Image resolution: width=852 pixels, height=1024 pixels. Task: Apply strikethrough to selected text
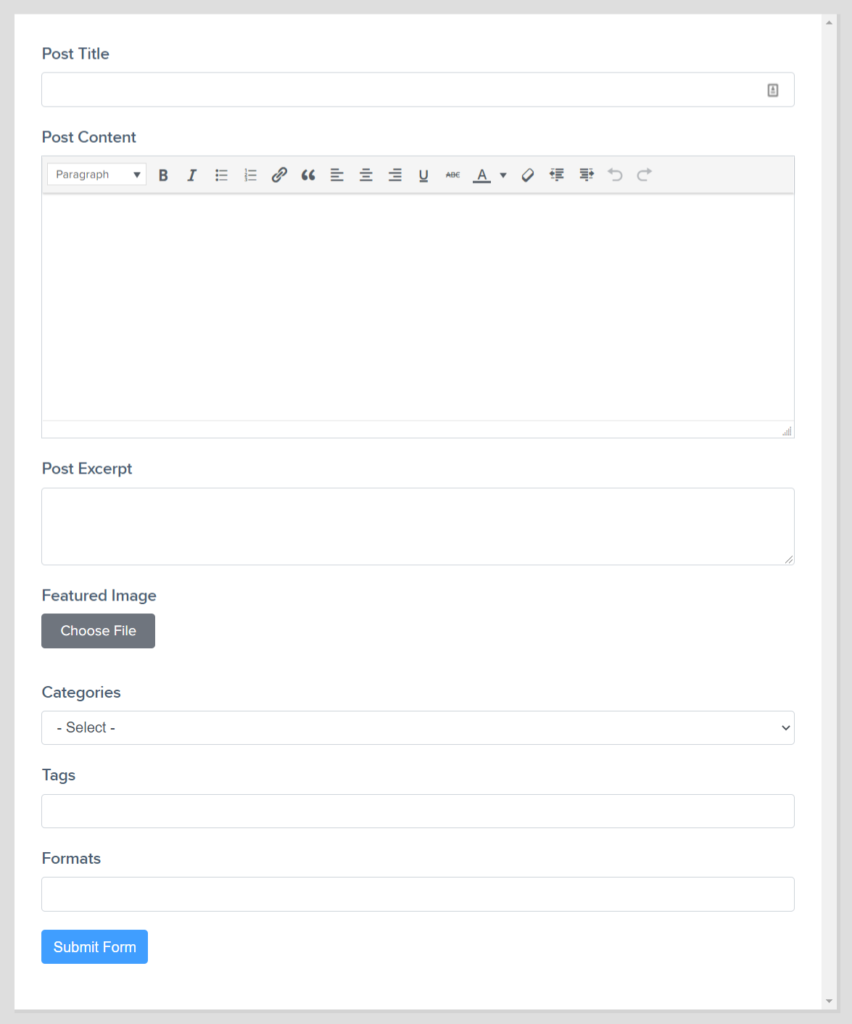pos(452,175)
